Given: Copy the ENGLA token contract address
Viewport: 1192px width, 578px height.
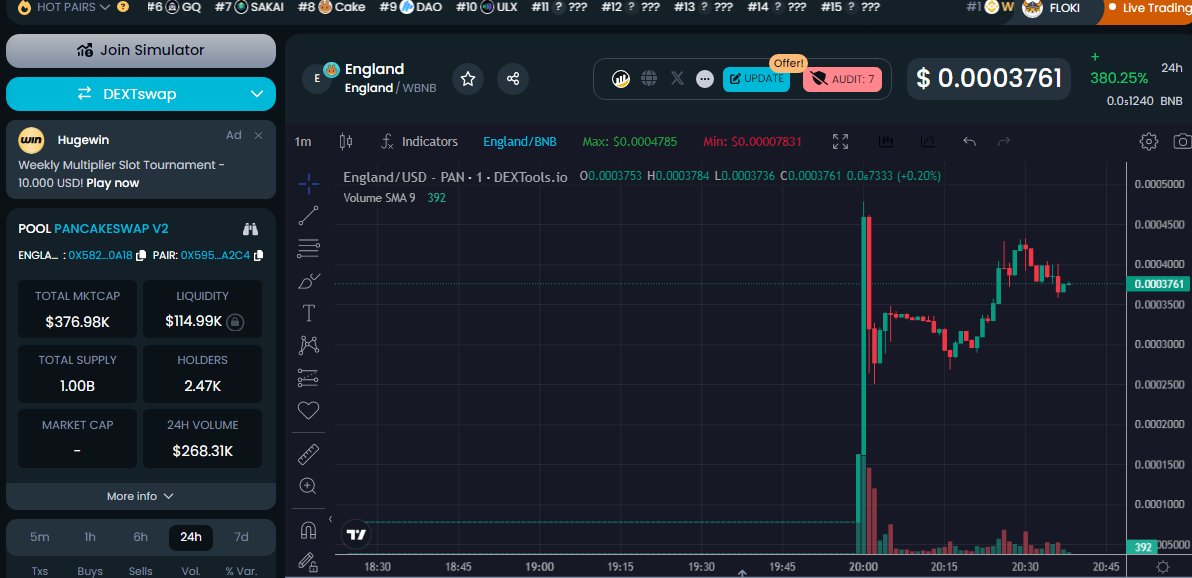Looking at the screenshot, I should tap(141, 256).
